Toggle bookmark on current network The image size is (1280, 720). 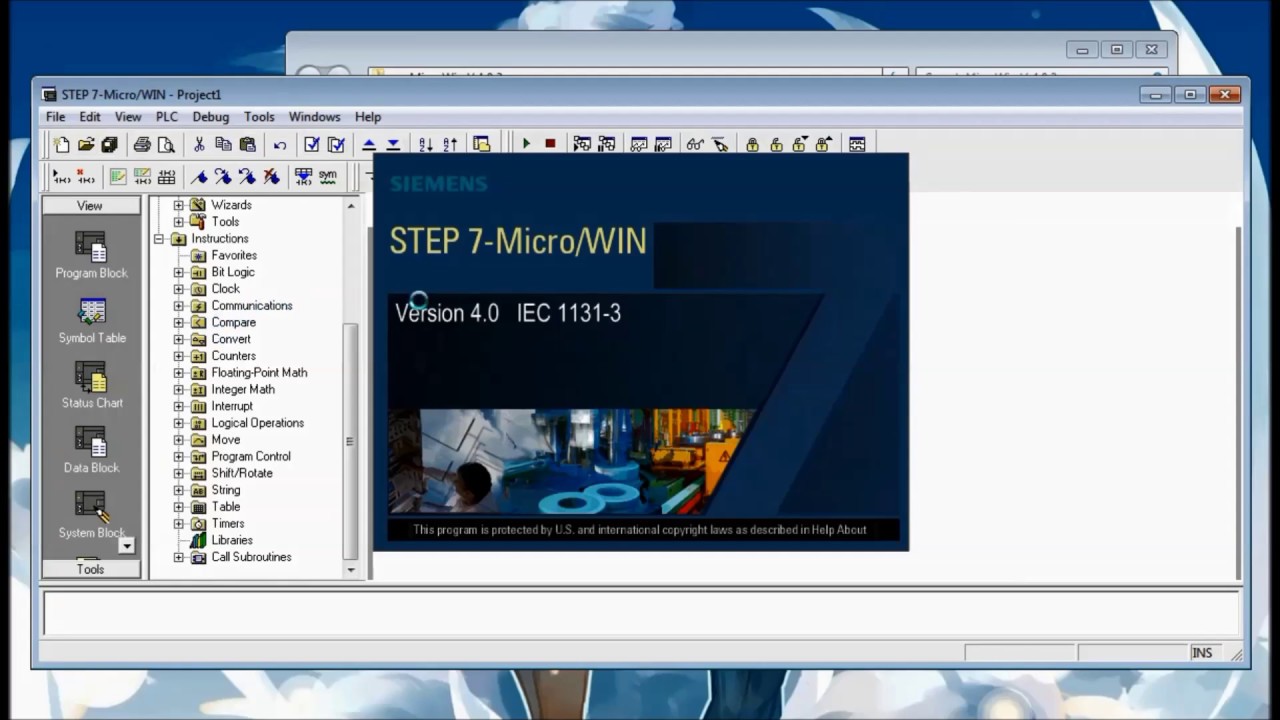coord(199,177)
